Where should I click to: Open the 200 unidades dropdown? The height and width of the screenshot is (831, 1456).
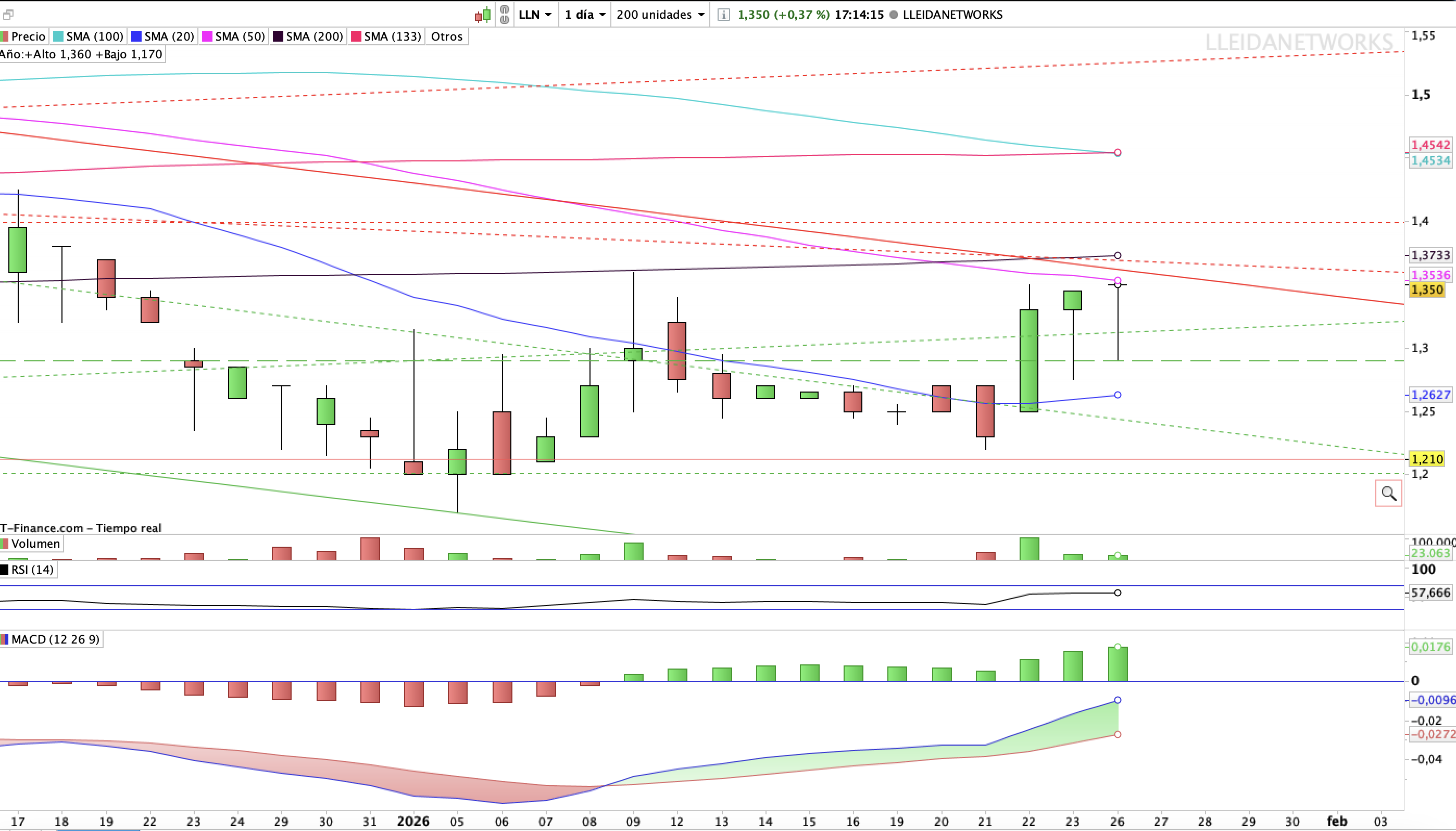[x=659, y=14]
